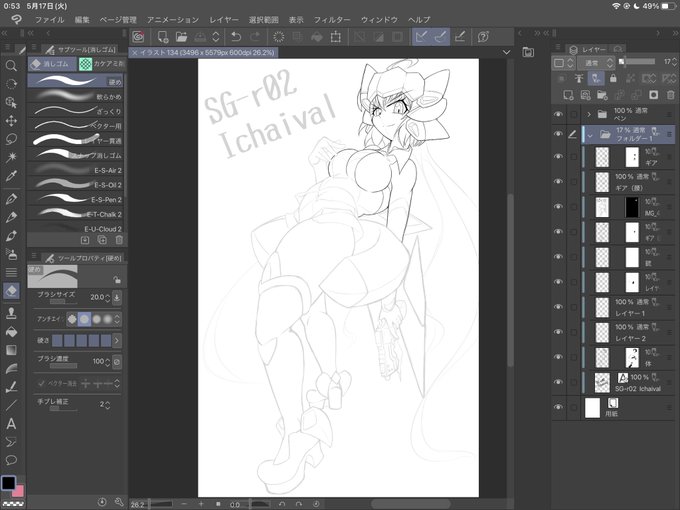Select the E-S-Oil 2 sub tool
Viewport: 680px width, 510px height.
(x=76, y=185)
